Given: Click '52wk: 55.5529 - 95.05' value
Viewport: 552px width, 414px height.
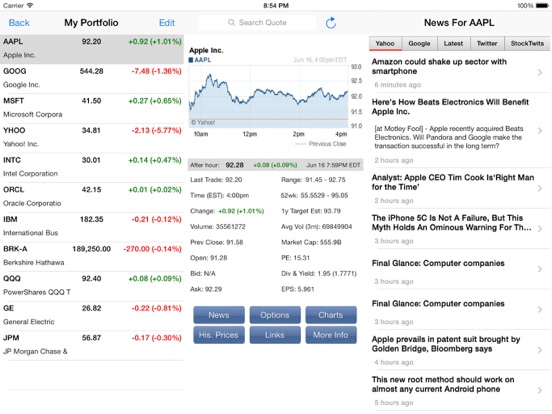Looking at the screenshot, I should (x=314, y=195).
